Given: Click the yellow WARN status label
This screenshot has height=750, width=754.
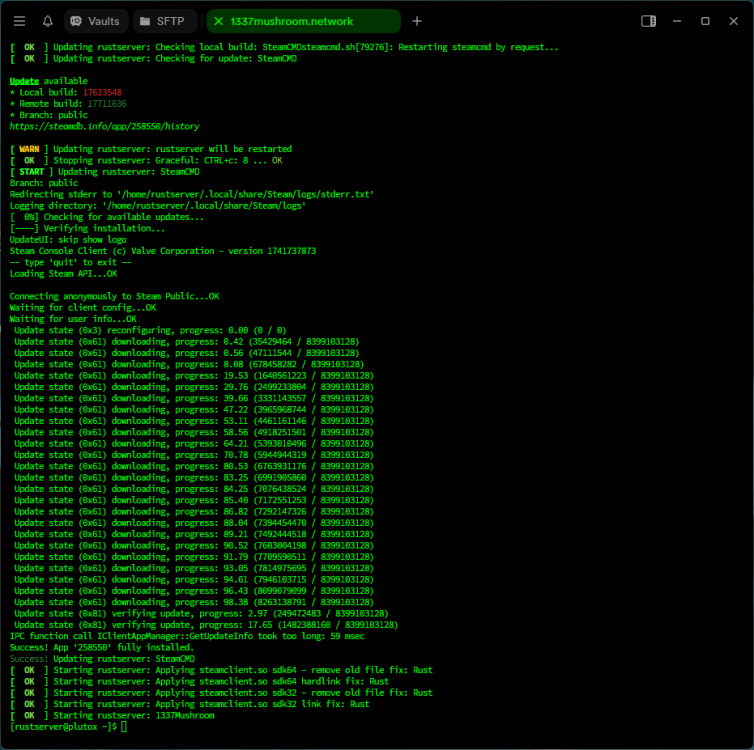Looking at the screenshot, I should tap(29, 149).
